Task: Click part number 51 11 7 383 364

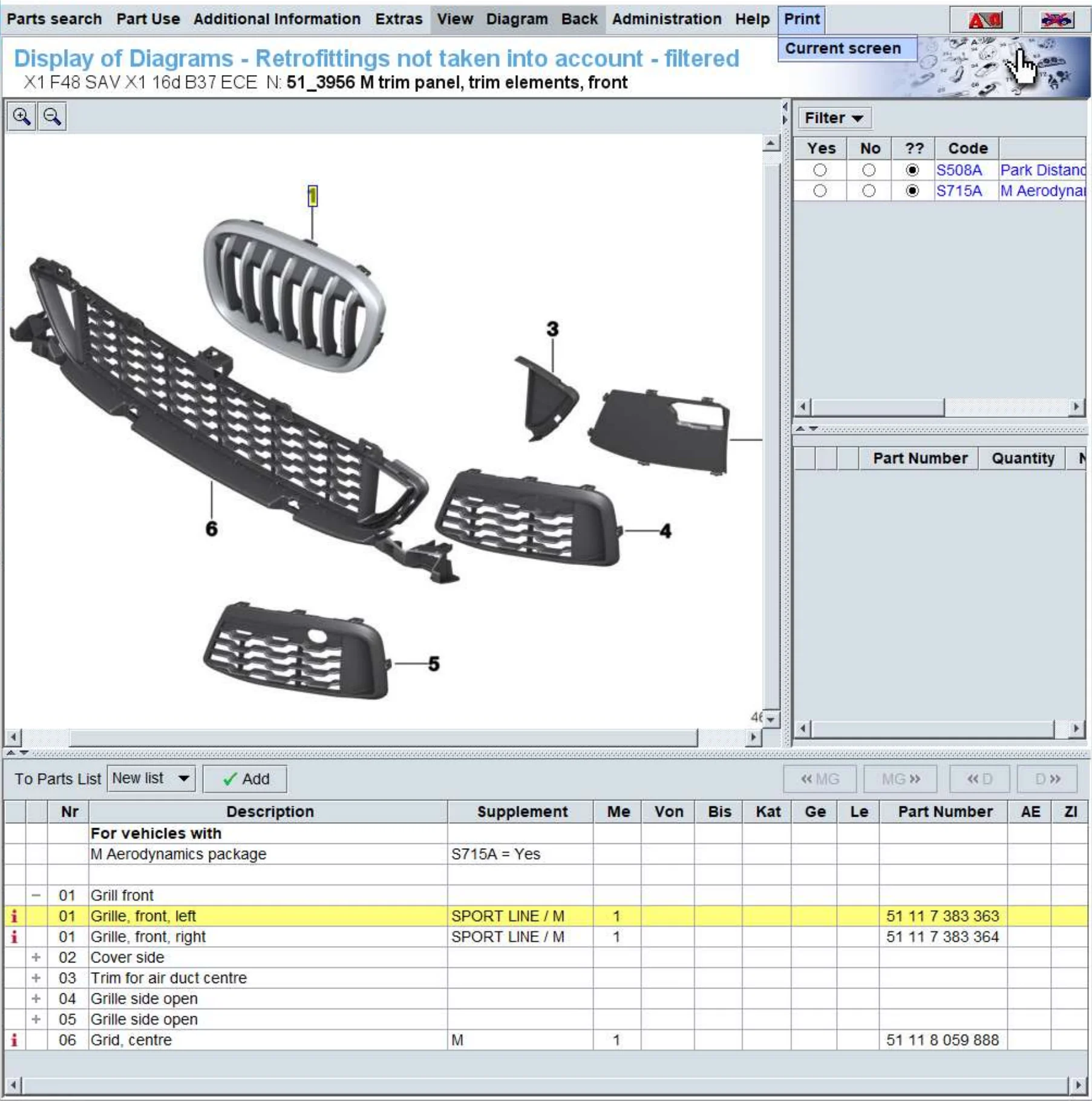Action: [943, 936]
